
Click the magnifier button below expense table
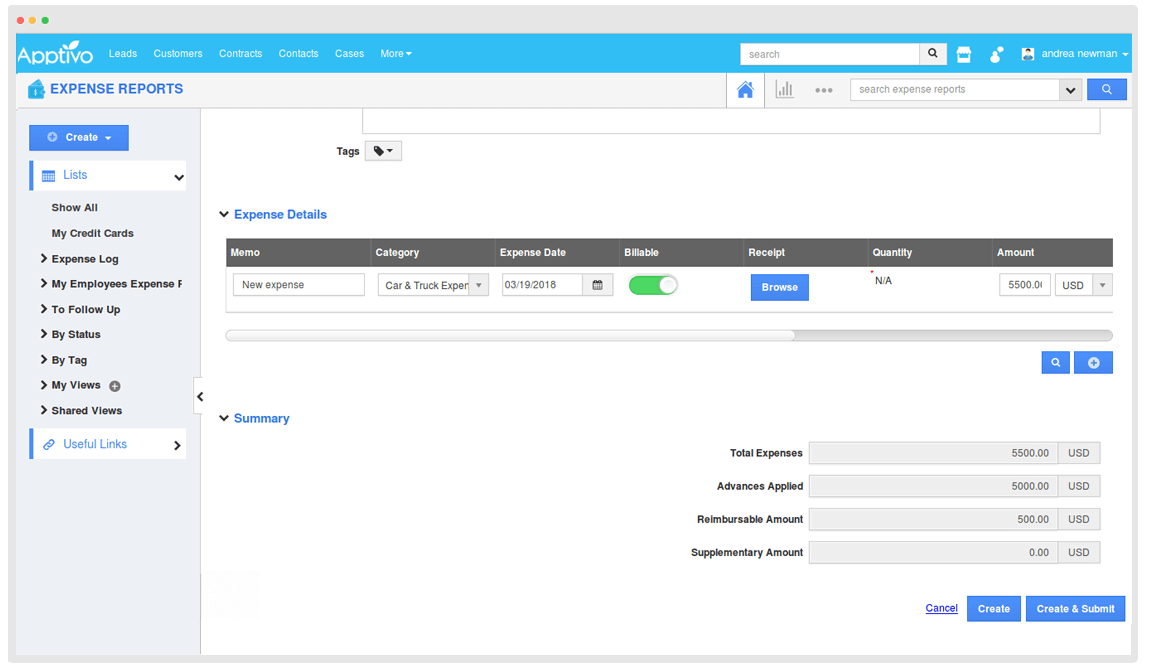tap(1055, 363)
